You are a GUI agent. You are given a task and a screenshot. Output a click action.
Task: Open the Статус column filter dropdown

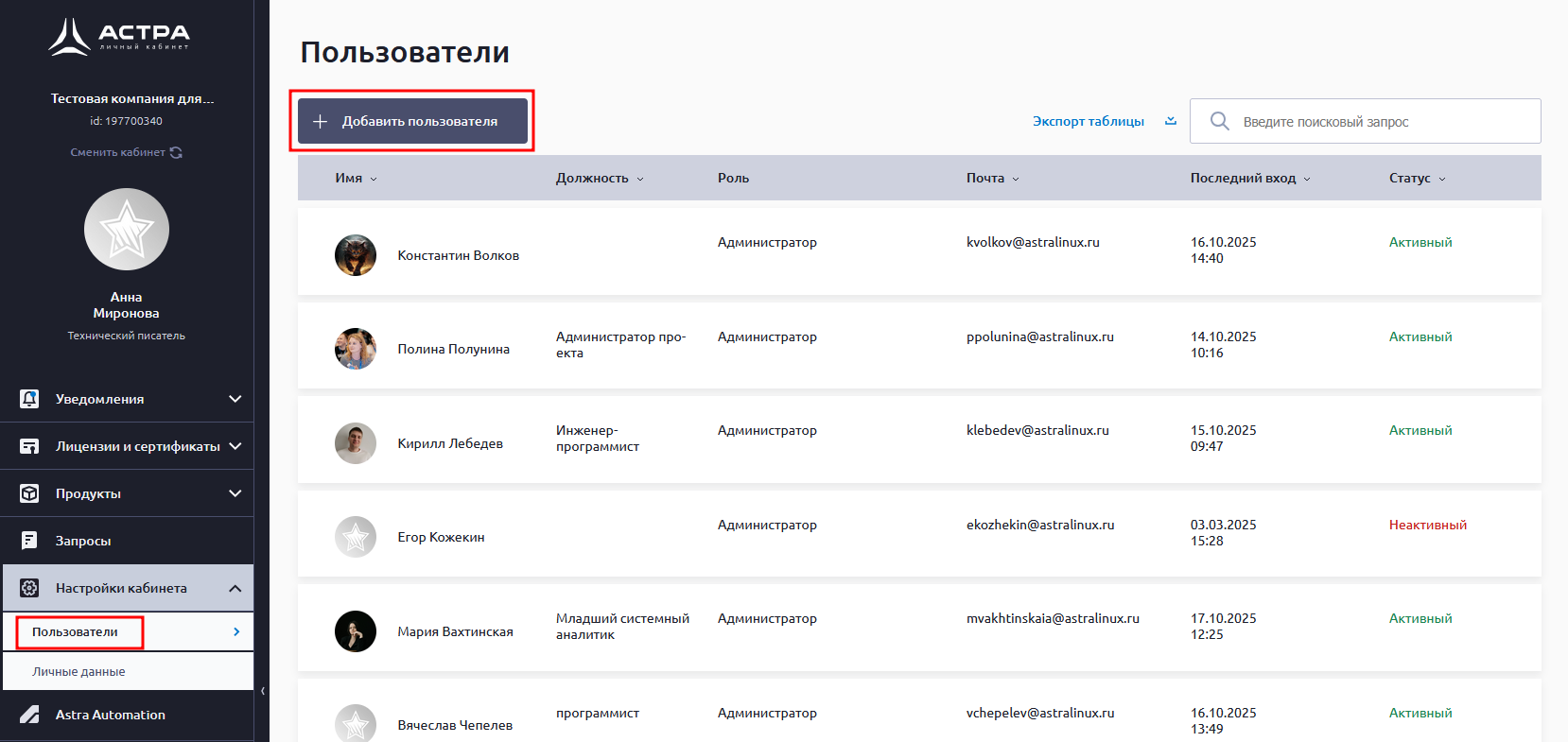(x=1417, y=178)
